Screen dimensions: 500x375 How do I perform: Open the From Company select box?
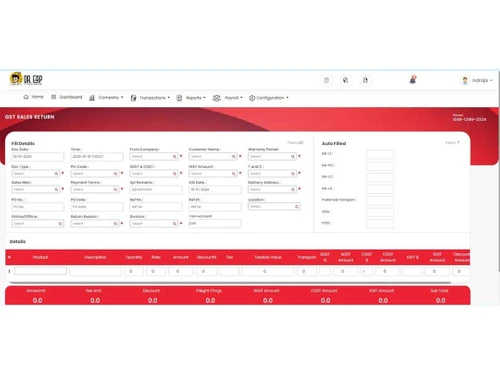[x=154, y=156]
